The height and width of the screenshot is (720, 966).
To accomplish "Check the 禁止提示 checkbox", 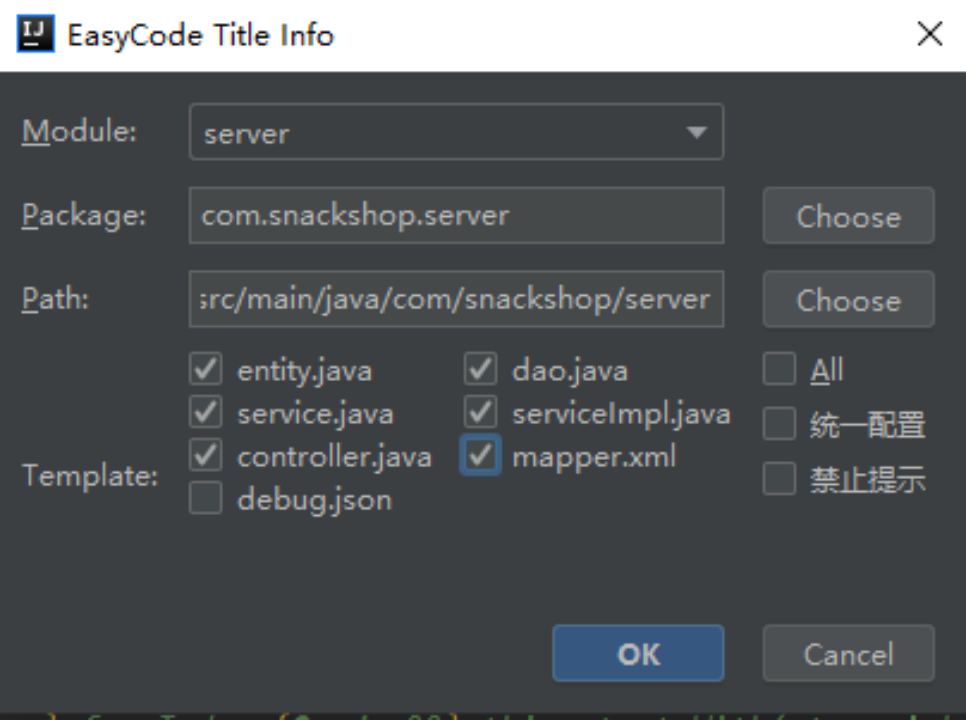I will [x=779, y=480].
